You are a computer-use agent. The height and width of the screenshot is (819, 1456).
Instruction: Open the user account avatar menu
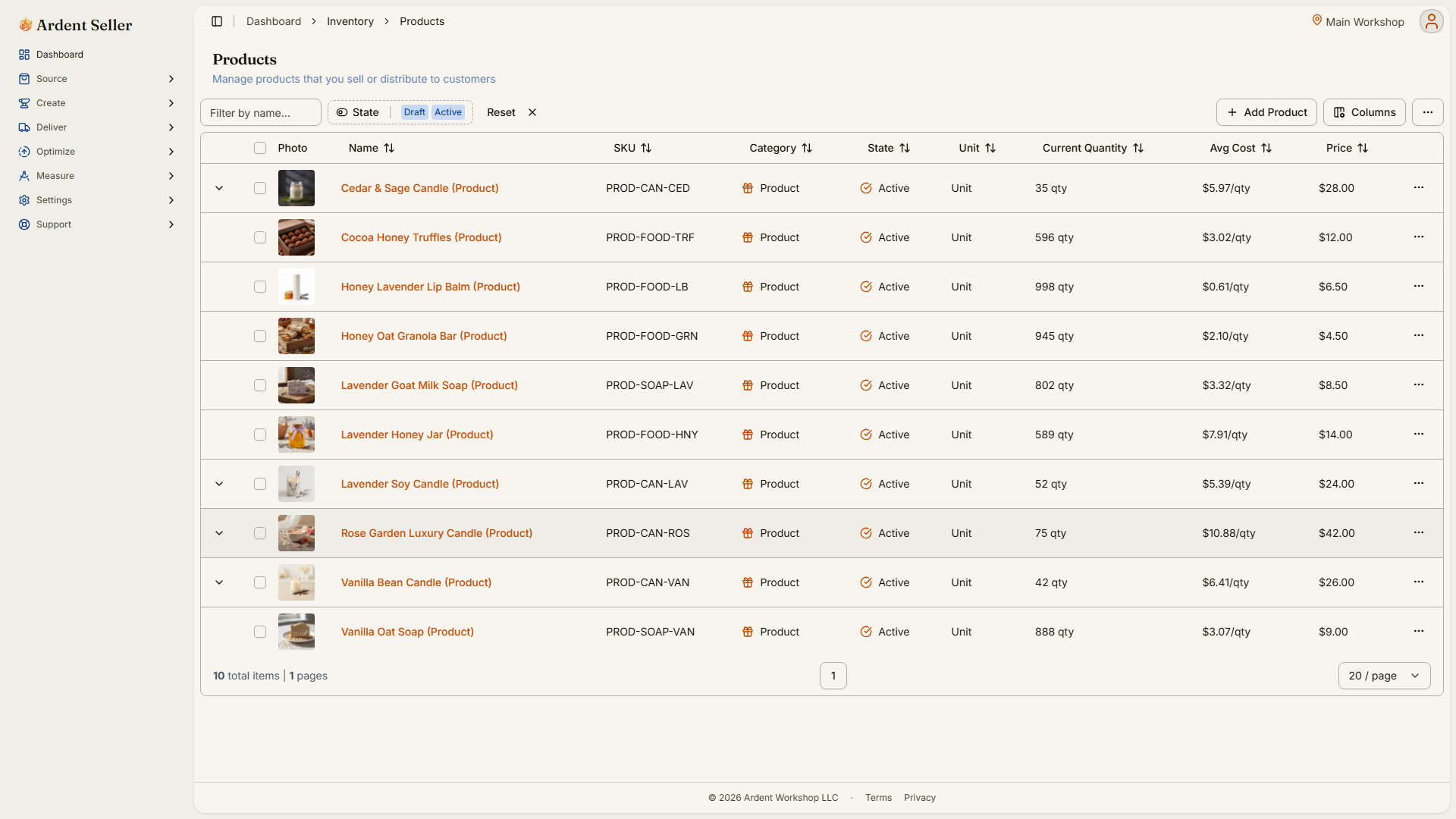tap(1431, 21)
